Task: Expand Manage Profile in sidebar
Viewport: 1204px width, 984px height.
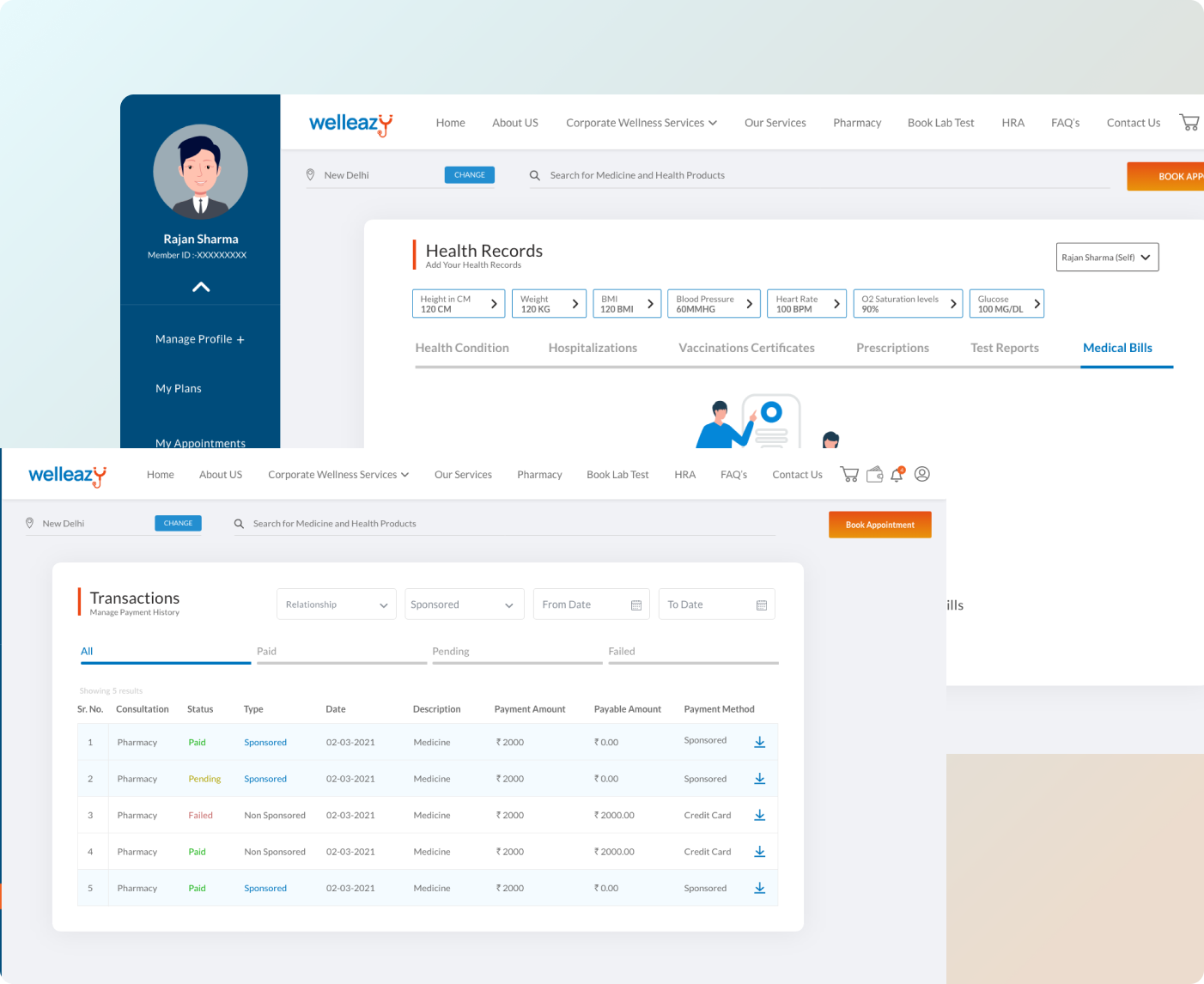Action: point(200,339)
